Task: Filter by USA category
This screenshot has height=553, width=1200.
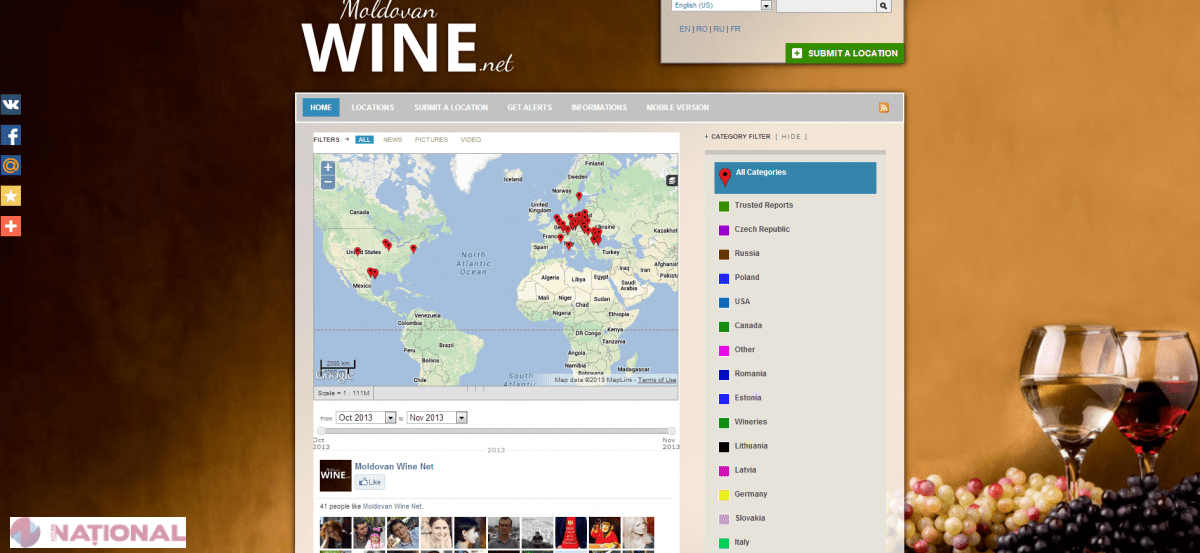Action: pos(742,301)
